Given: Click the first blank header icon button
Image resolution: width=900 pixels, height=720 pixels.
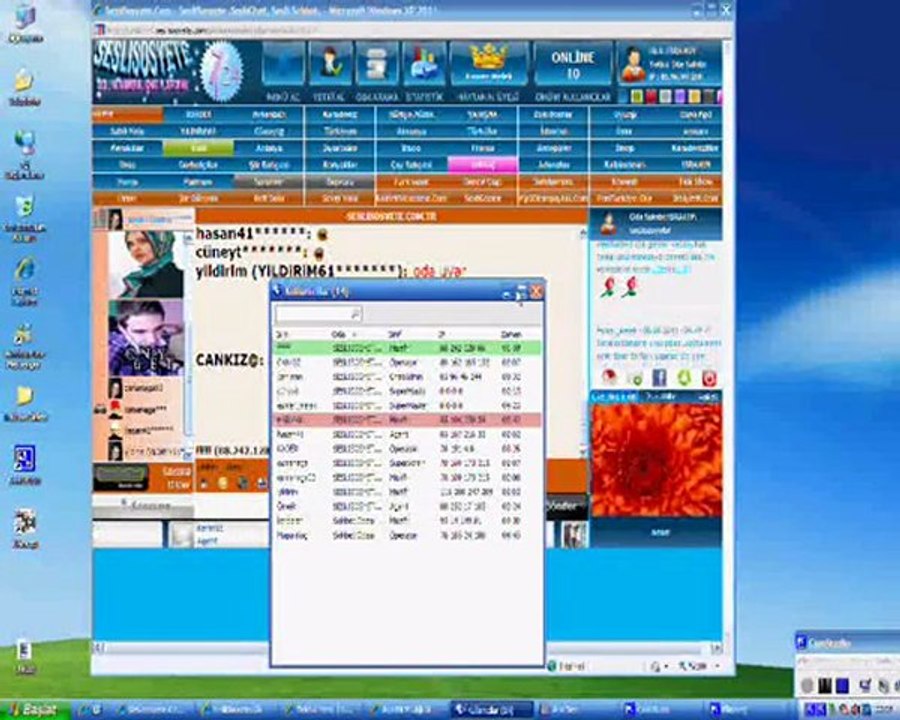Looking at the screenshot, I should pos(284,64).
